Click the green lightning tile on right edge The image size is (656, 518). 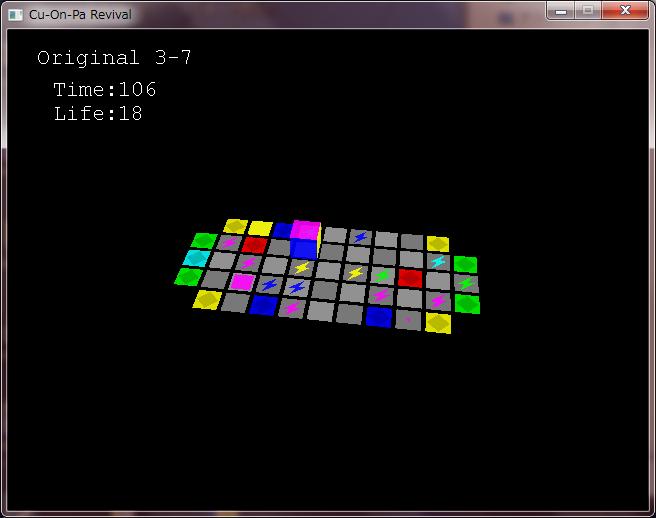coord(465,283)
